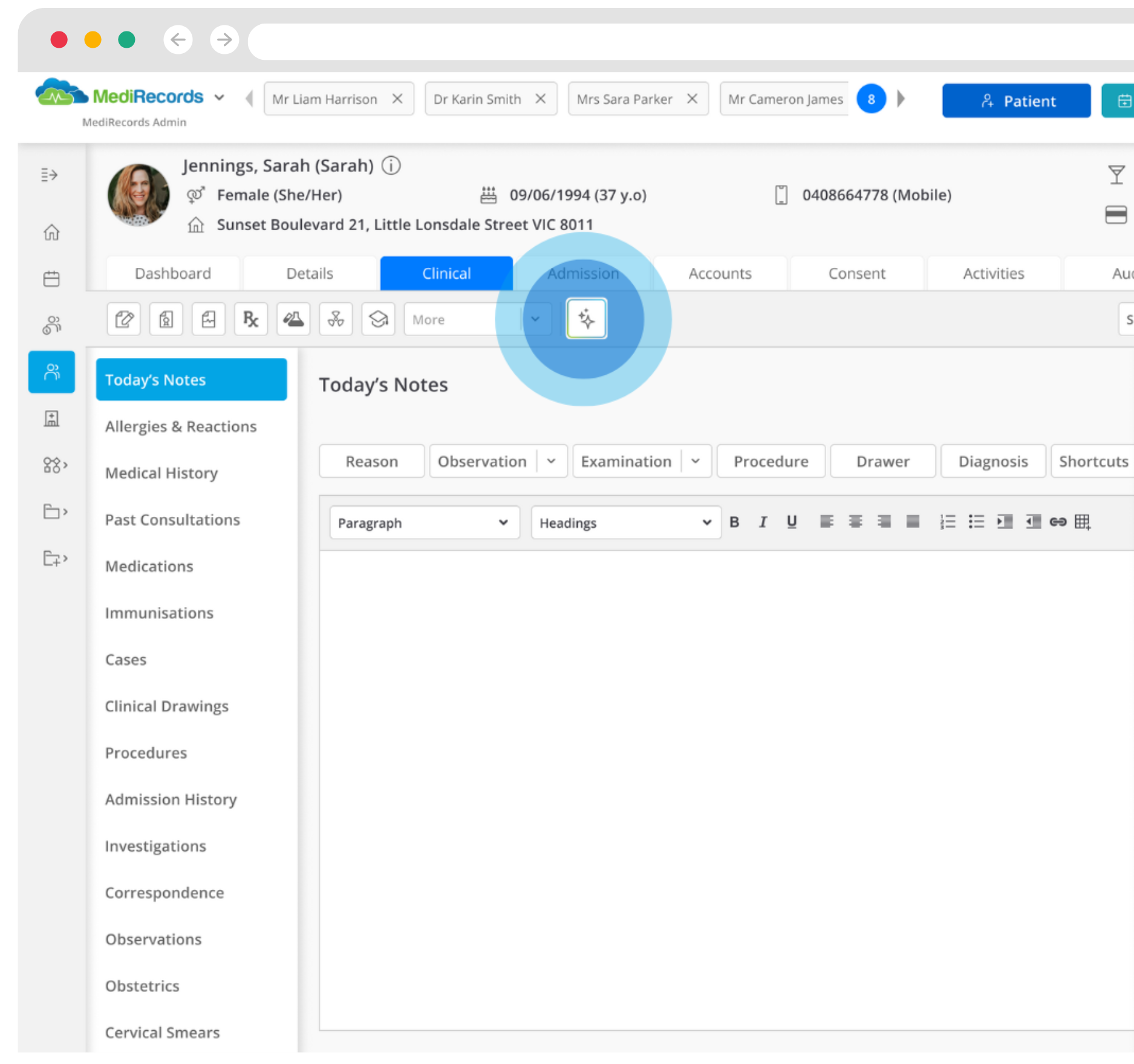Click inside the notes text area
Image resolution: width=1134 pixels, height=1064 pixels.
(726, 790)
